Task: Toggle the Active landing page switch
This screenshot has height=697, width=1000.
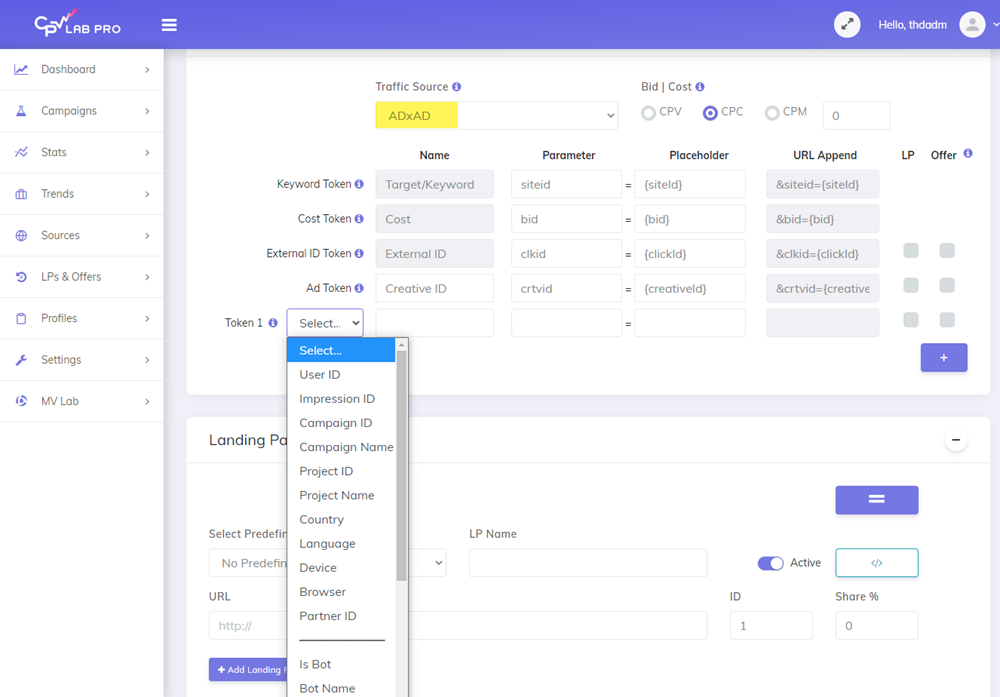Action: click(770, 563)
